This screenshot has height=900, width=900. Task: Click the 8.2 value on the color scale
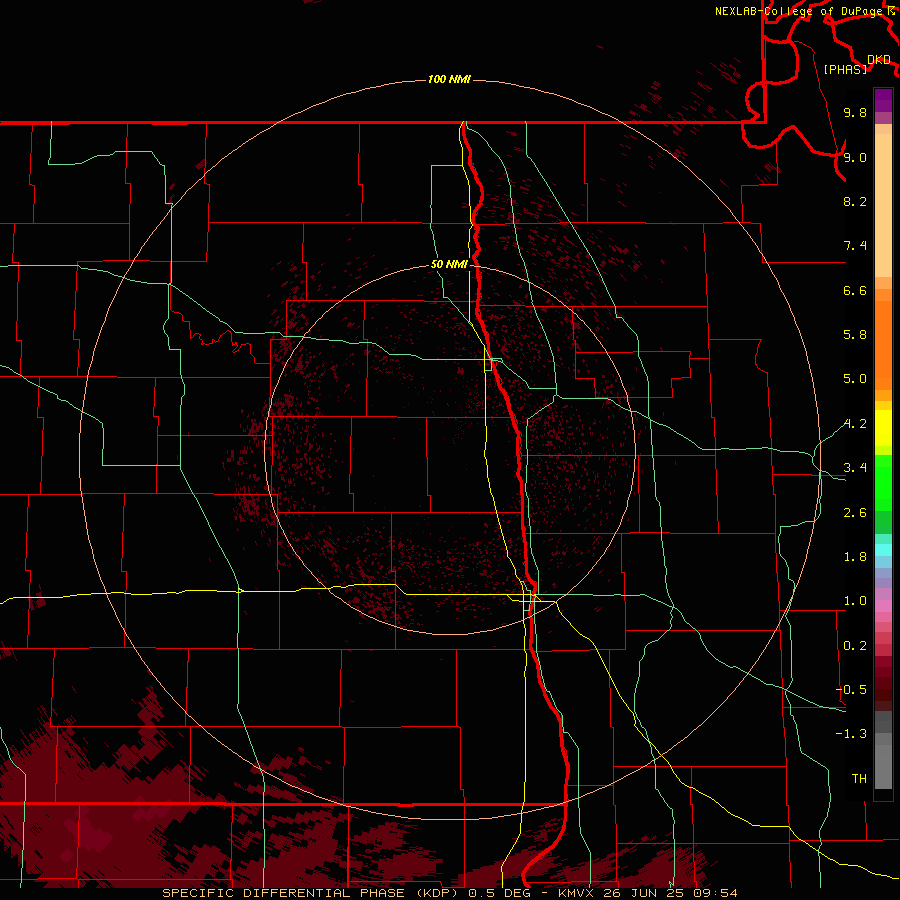pyautogui.click(x=855, y=201)
